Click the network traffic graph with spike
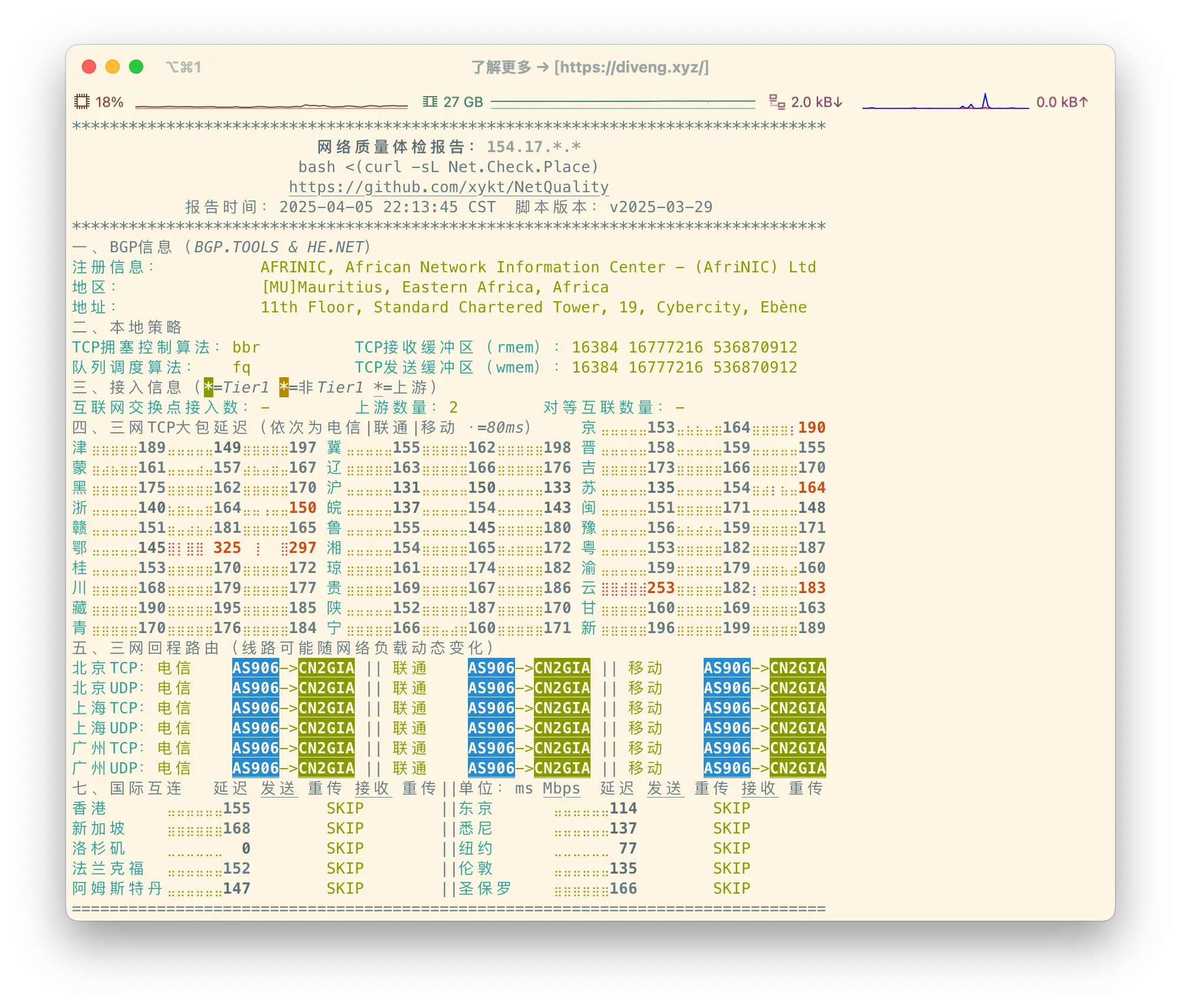The height and width of the screenshot is (1008, 1181). point(945,101)
